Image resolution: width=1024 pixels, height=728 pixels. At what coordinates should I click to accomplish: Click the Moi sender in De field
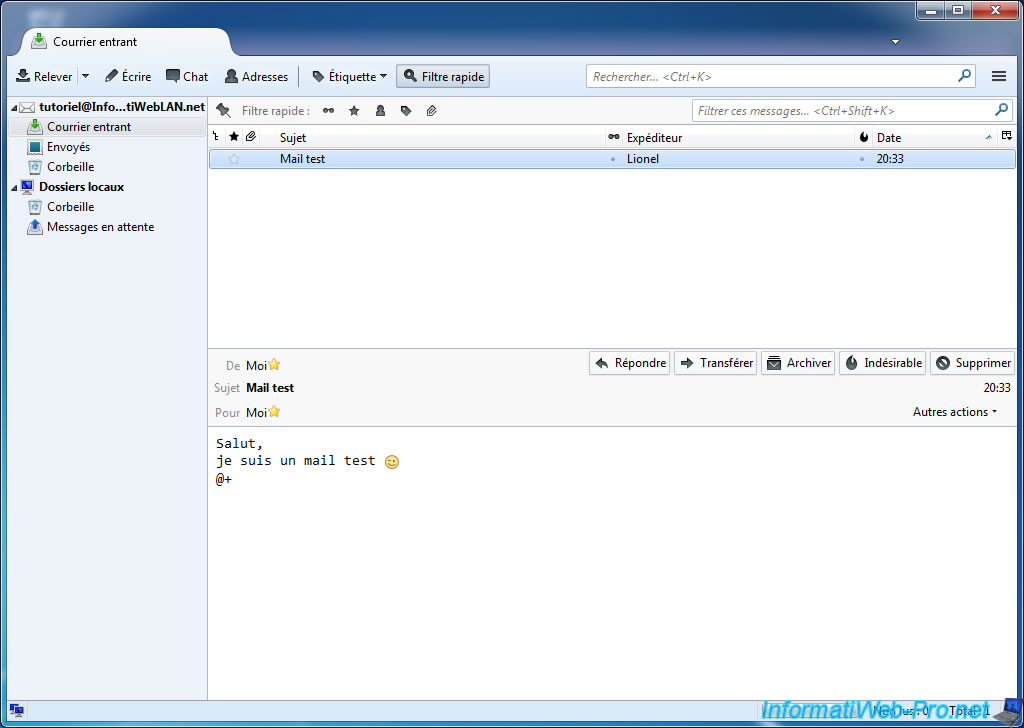click(x=256, y=366)
